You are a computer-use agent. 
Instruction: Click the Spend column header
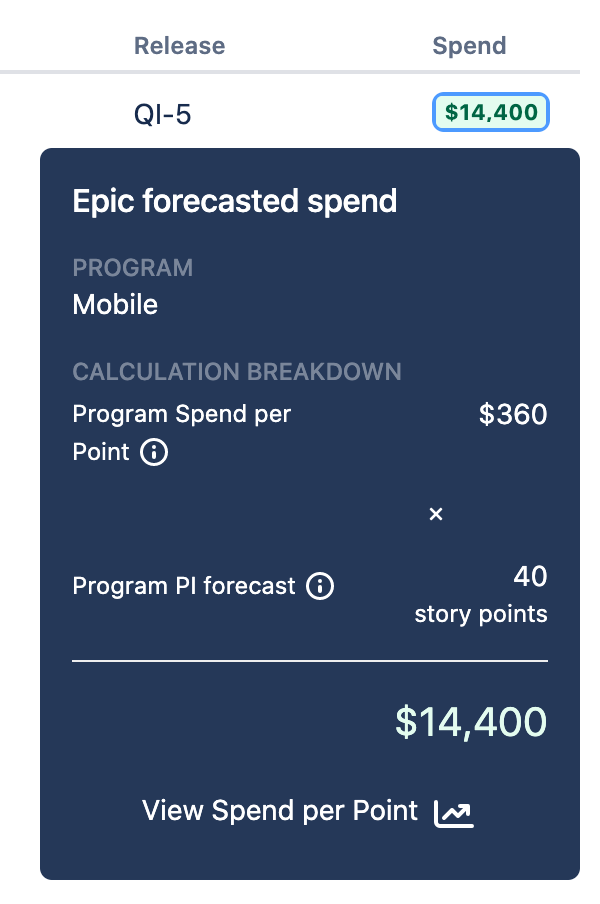469,46
